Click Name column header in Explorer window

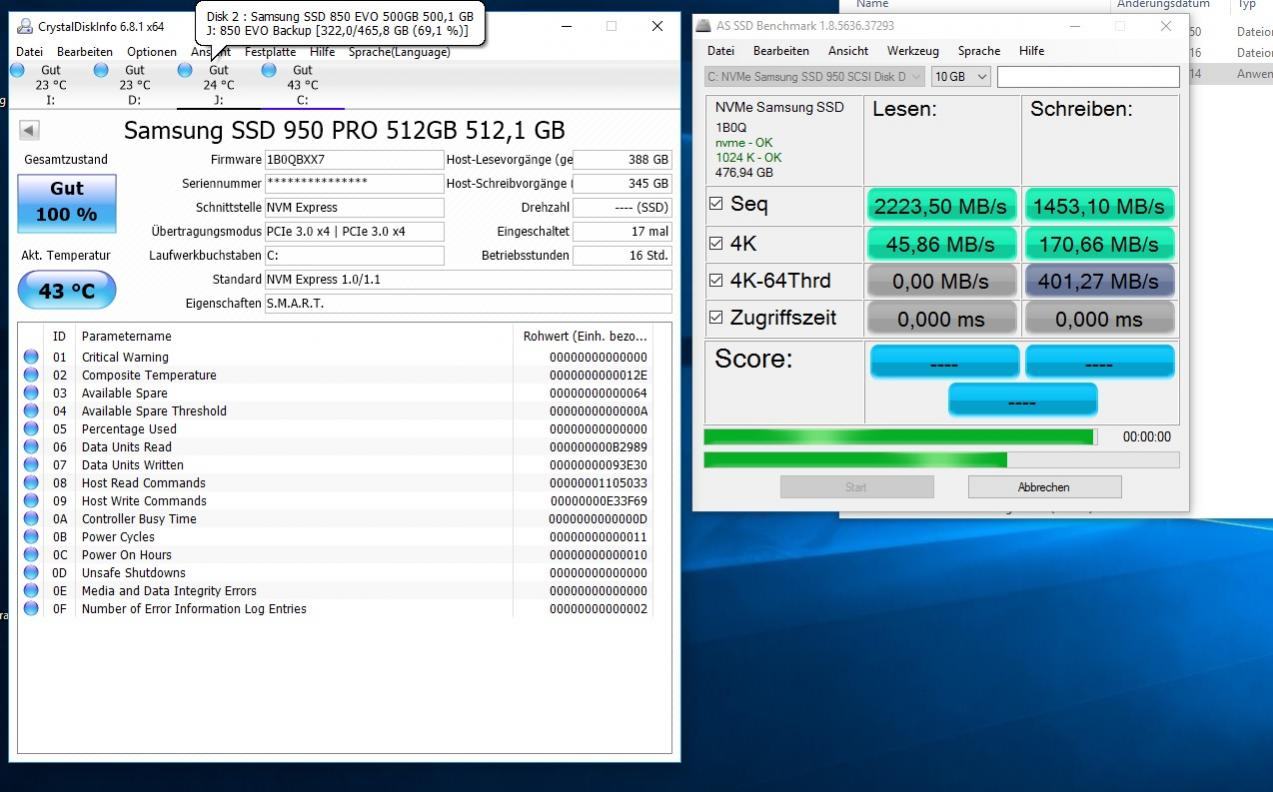coord(872,5)
